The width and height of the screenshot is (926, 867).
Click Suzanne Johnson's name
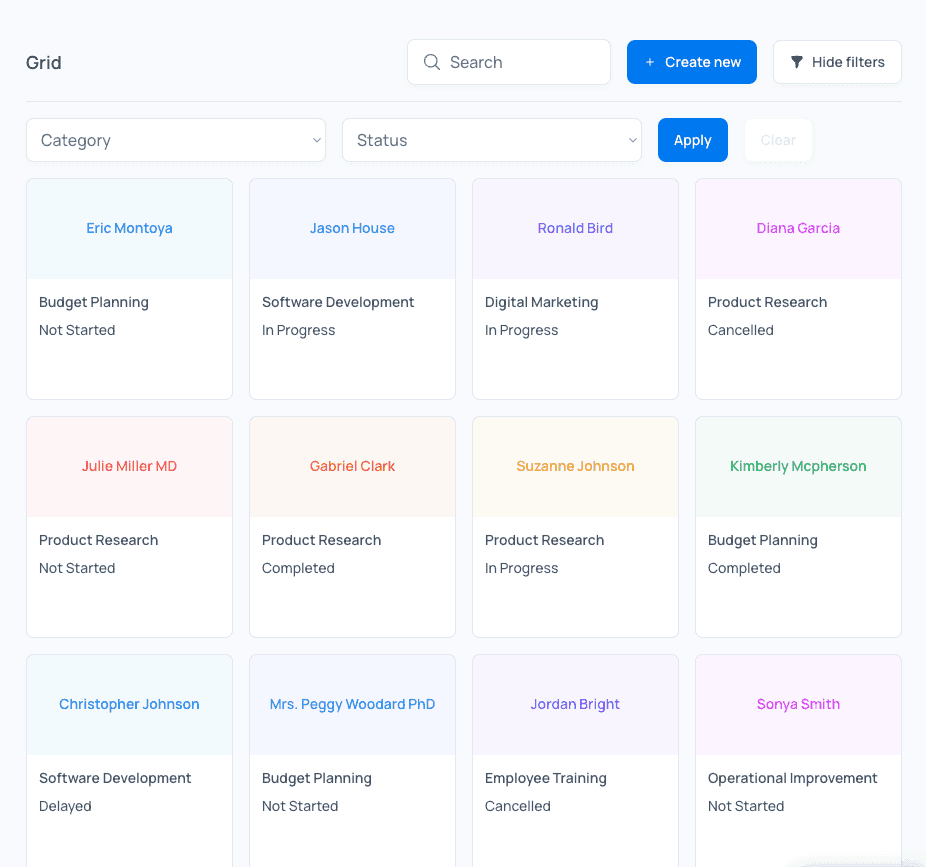point(575,466)
